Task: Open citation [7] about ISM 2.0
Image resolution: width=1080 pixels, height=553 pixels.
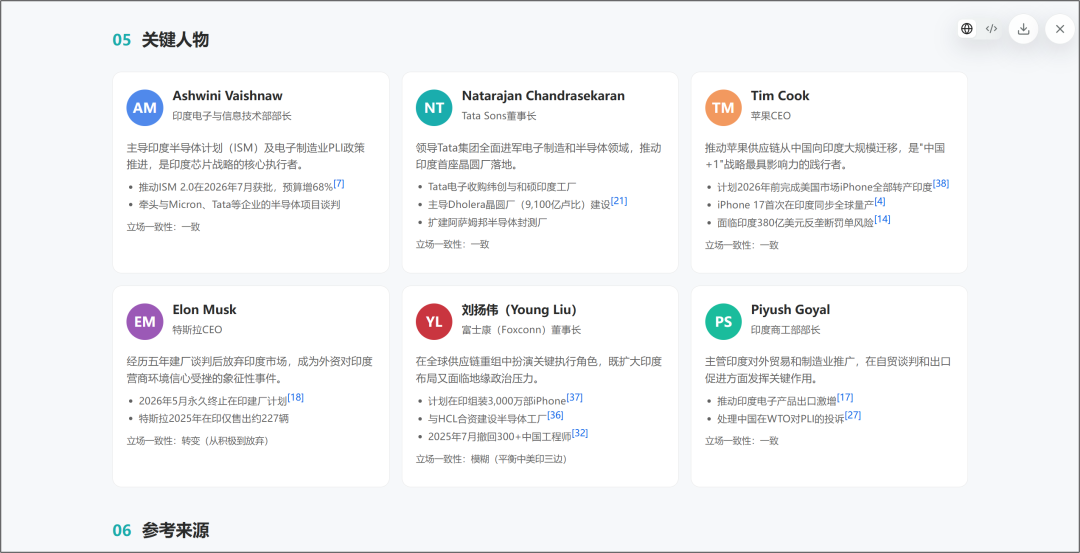Action: pos(339,184)
